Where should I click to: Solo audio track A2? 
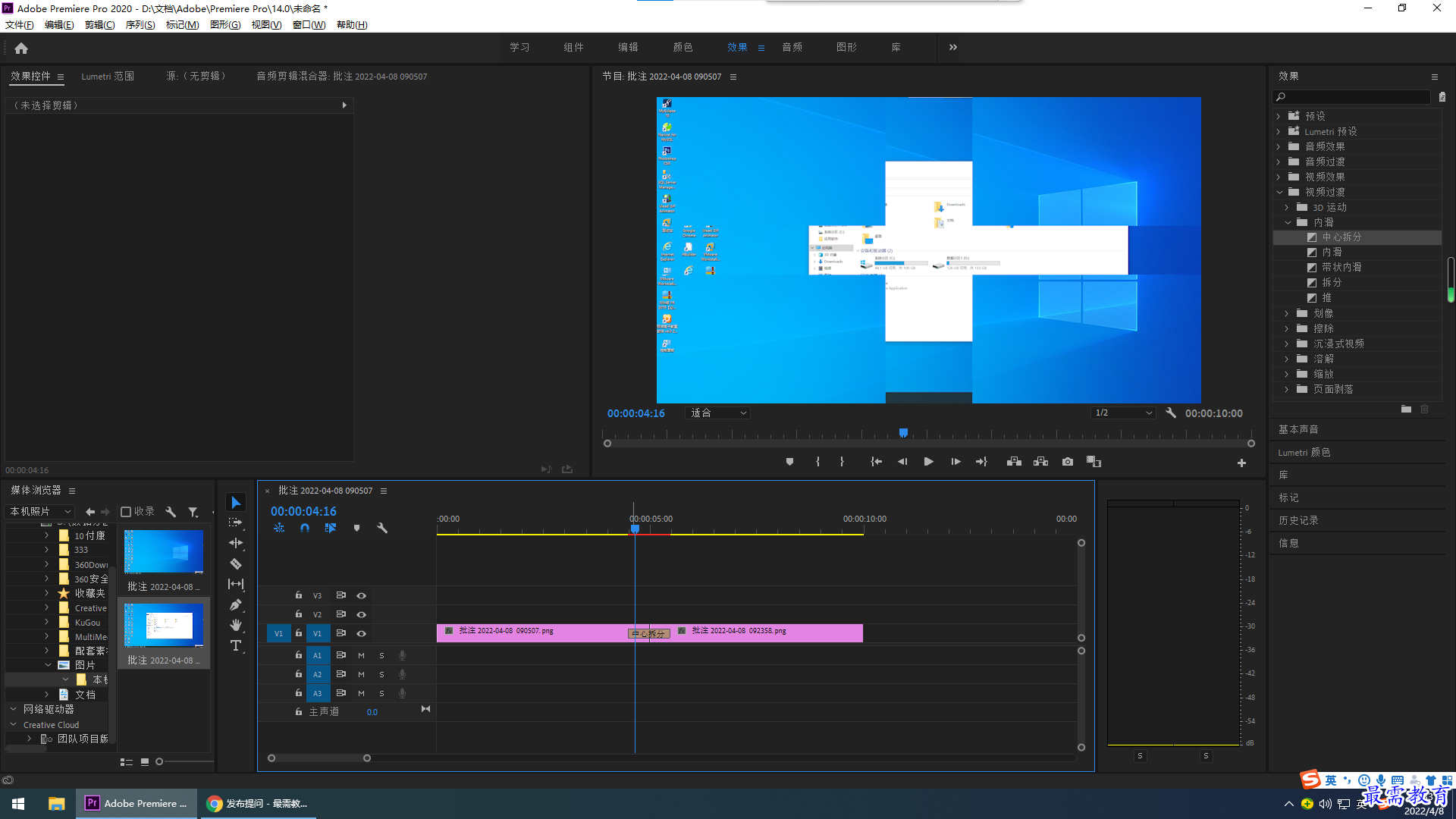[x=381, y=674]
